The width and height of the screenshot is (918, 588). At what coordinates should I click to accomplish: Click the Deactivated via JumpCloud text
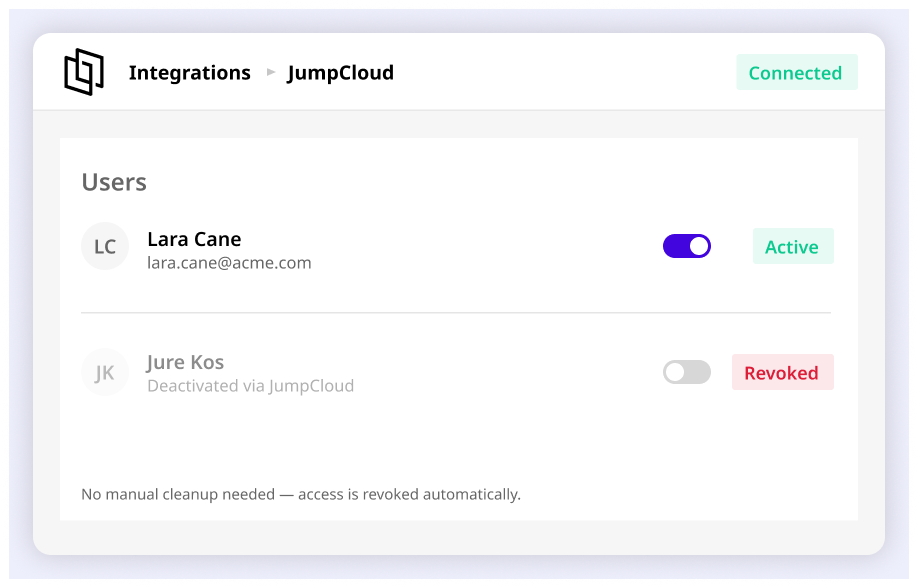coord(251,386)
